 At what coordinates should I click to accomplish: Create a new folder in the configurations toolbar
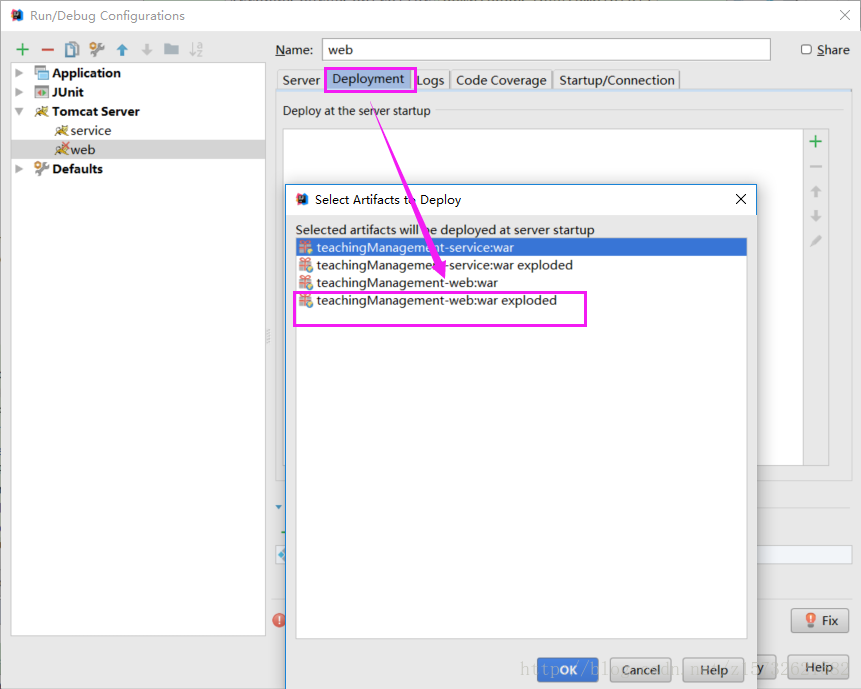pos(171,49)
